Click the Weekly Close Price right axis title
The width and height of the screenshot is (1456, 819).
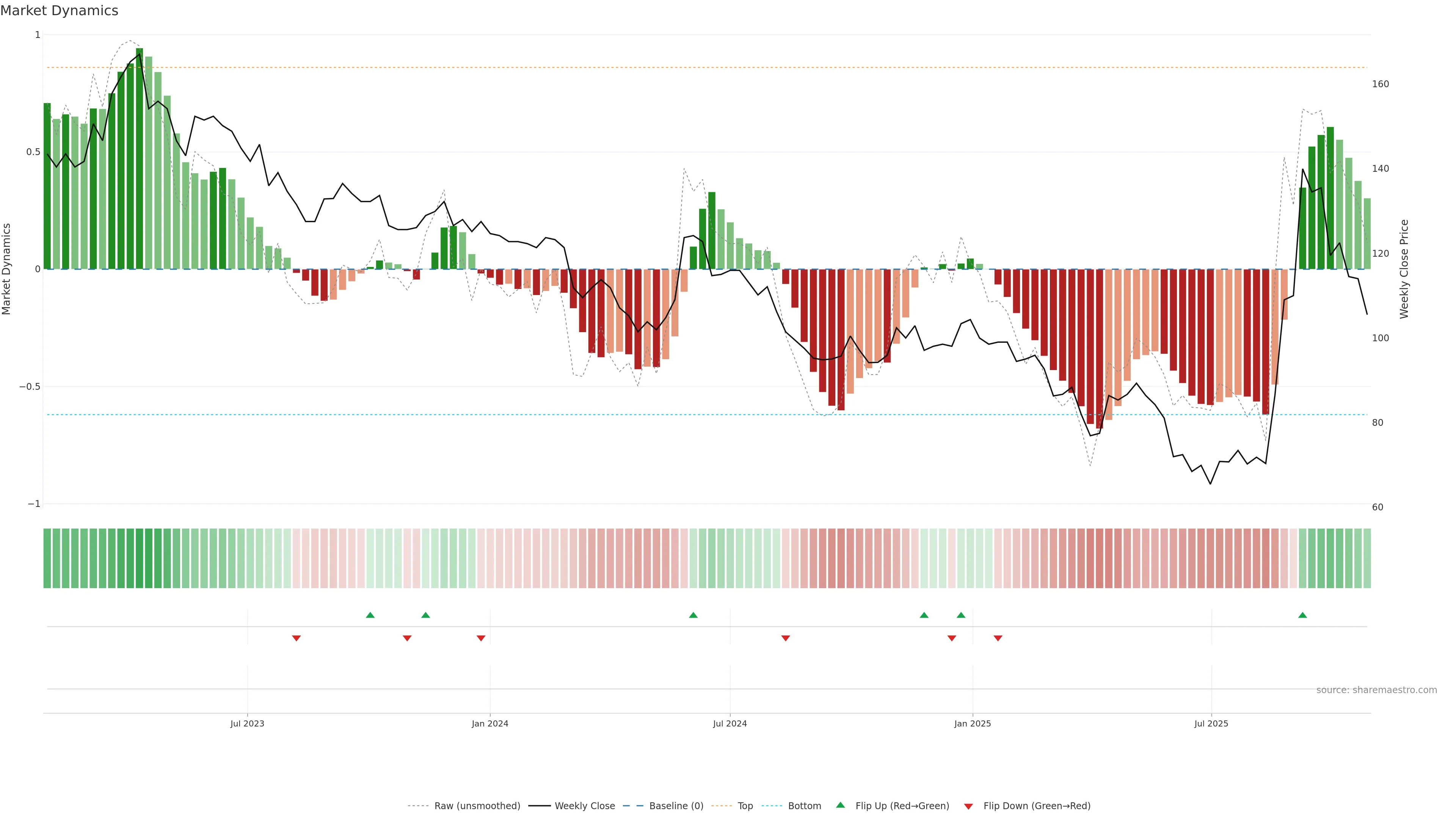point(1404,269)
